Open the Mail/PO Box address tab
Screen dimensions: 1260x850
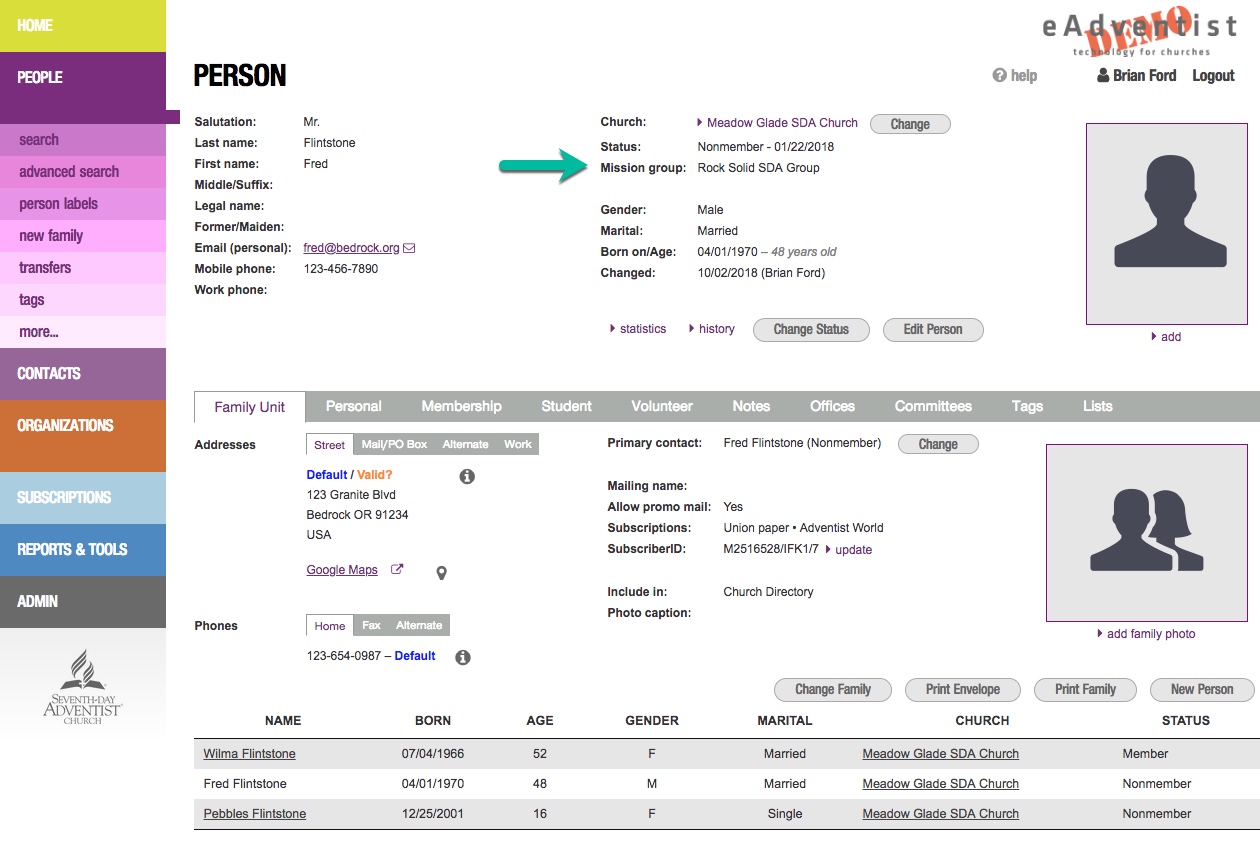point(394,445)
